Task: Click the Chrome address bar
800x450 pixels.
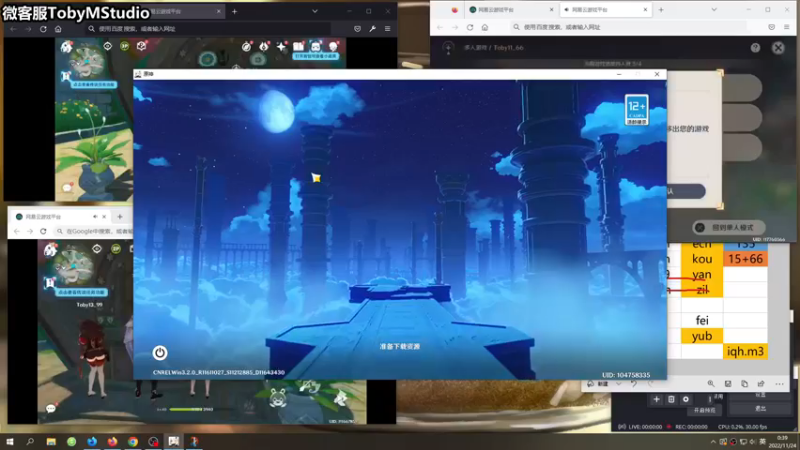Action: tap(94, 231)
